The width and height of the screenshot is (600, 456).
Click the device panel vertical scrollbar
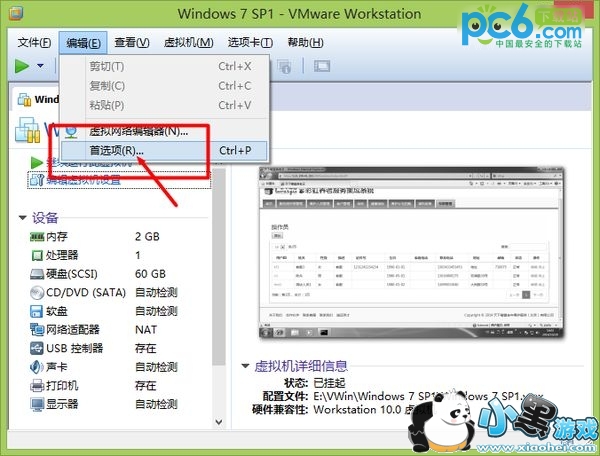[x=219, y=268]
